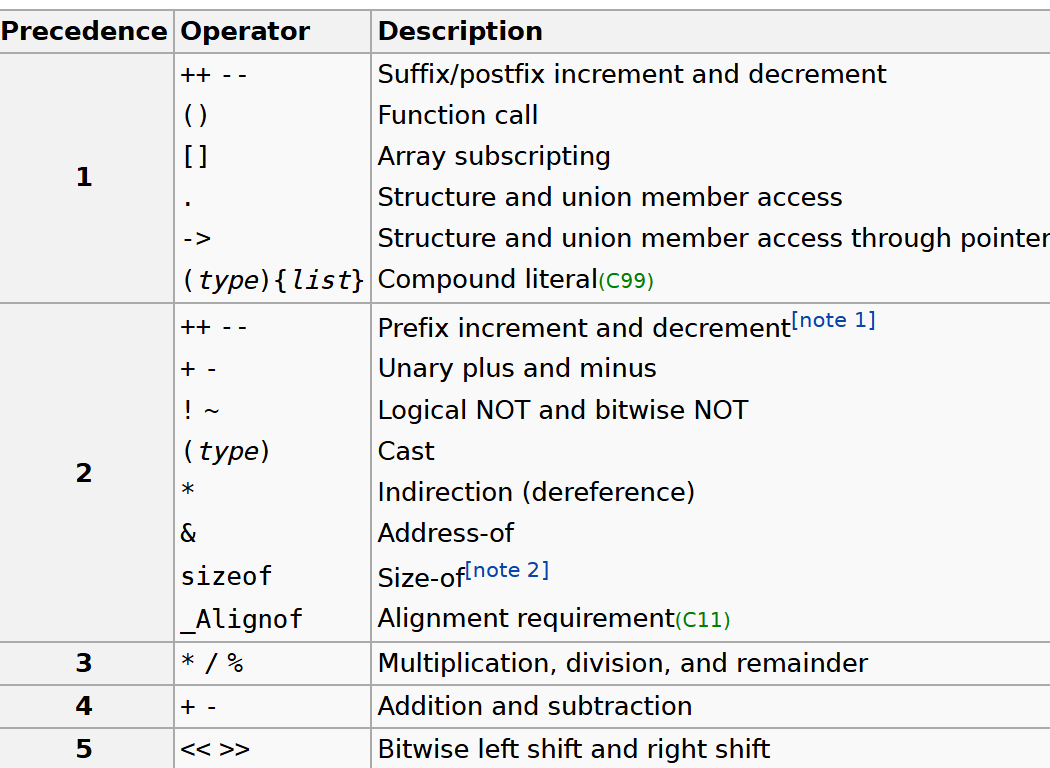Select precedence cell '2'

tap(84, 473)
